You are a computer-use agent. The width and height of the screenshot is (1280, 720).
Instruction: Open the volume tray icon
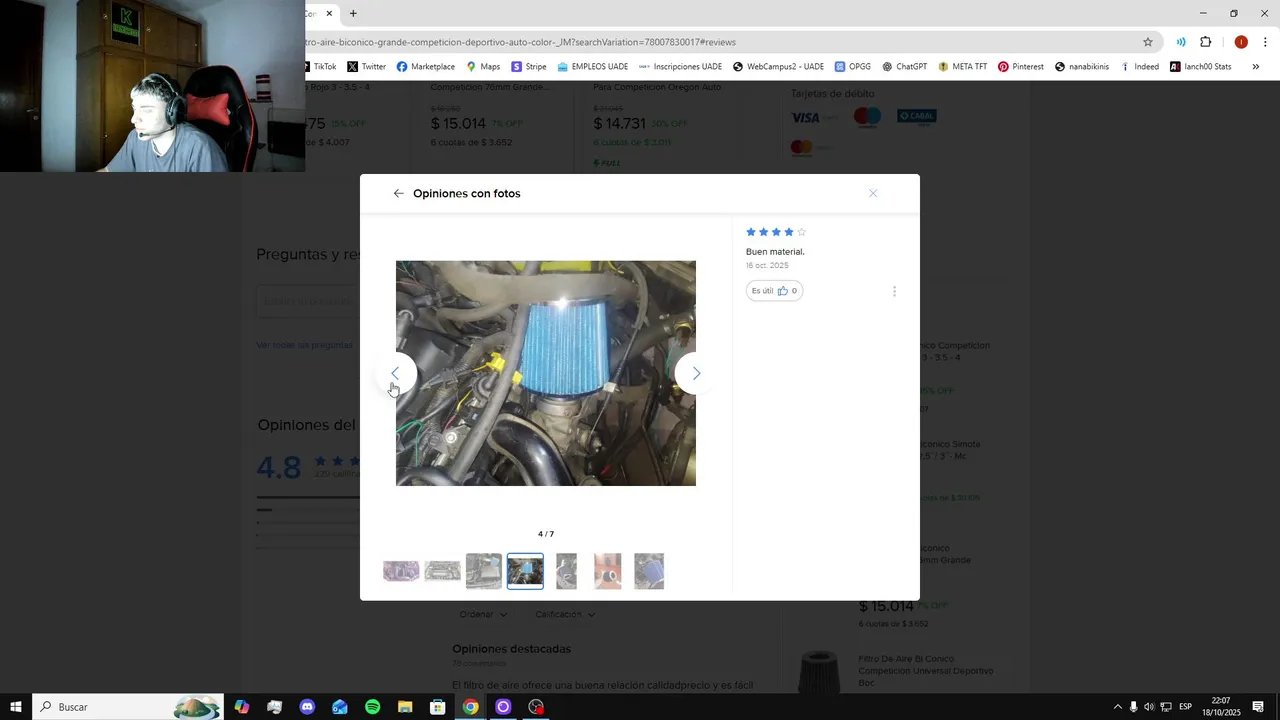pos(1149,707)
